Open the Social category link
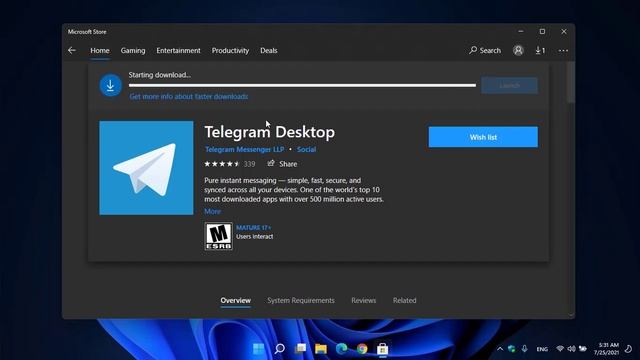Screen dimensions: 640x360 [x=306, y=149]
